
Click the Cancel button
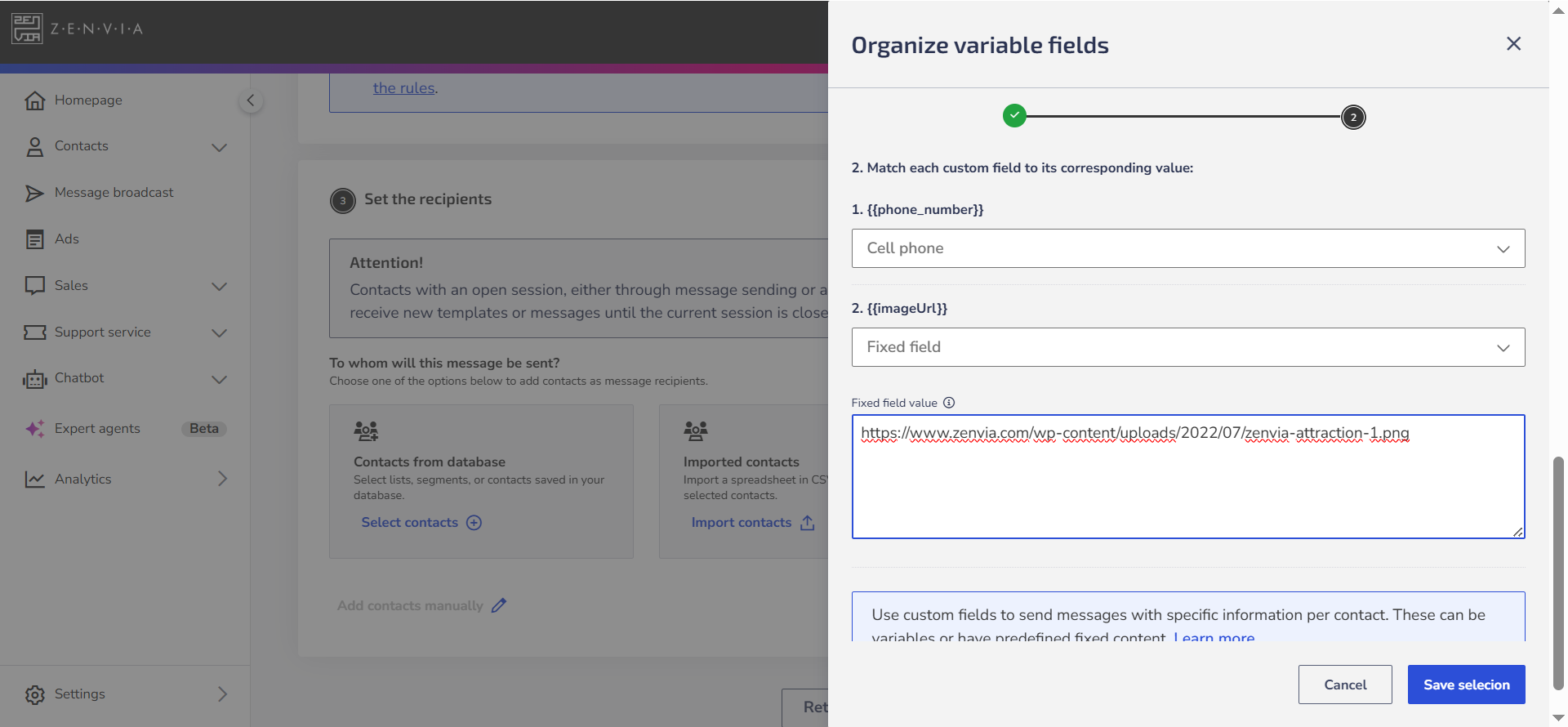(1345, 685)
